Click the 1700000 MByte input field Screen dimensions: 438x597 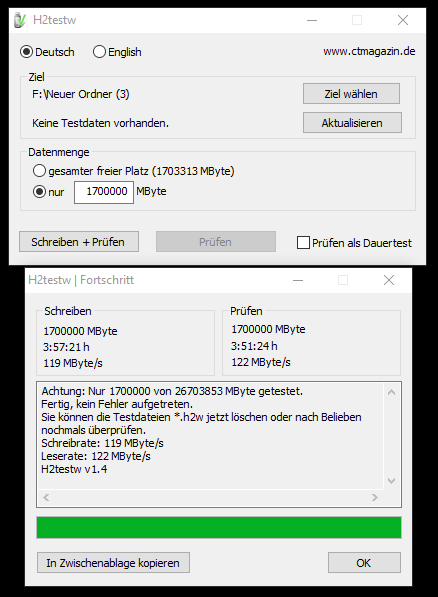coord(104,192)
